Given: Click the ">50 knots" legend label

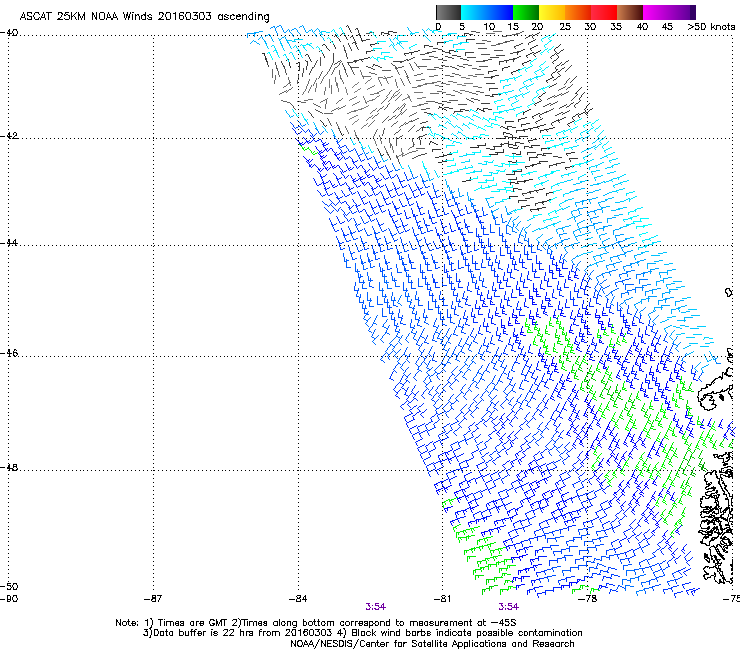Looking at the screenshot, I should (711, 27).
